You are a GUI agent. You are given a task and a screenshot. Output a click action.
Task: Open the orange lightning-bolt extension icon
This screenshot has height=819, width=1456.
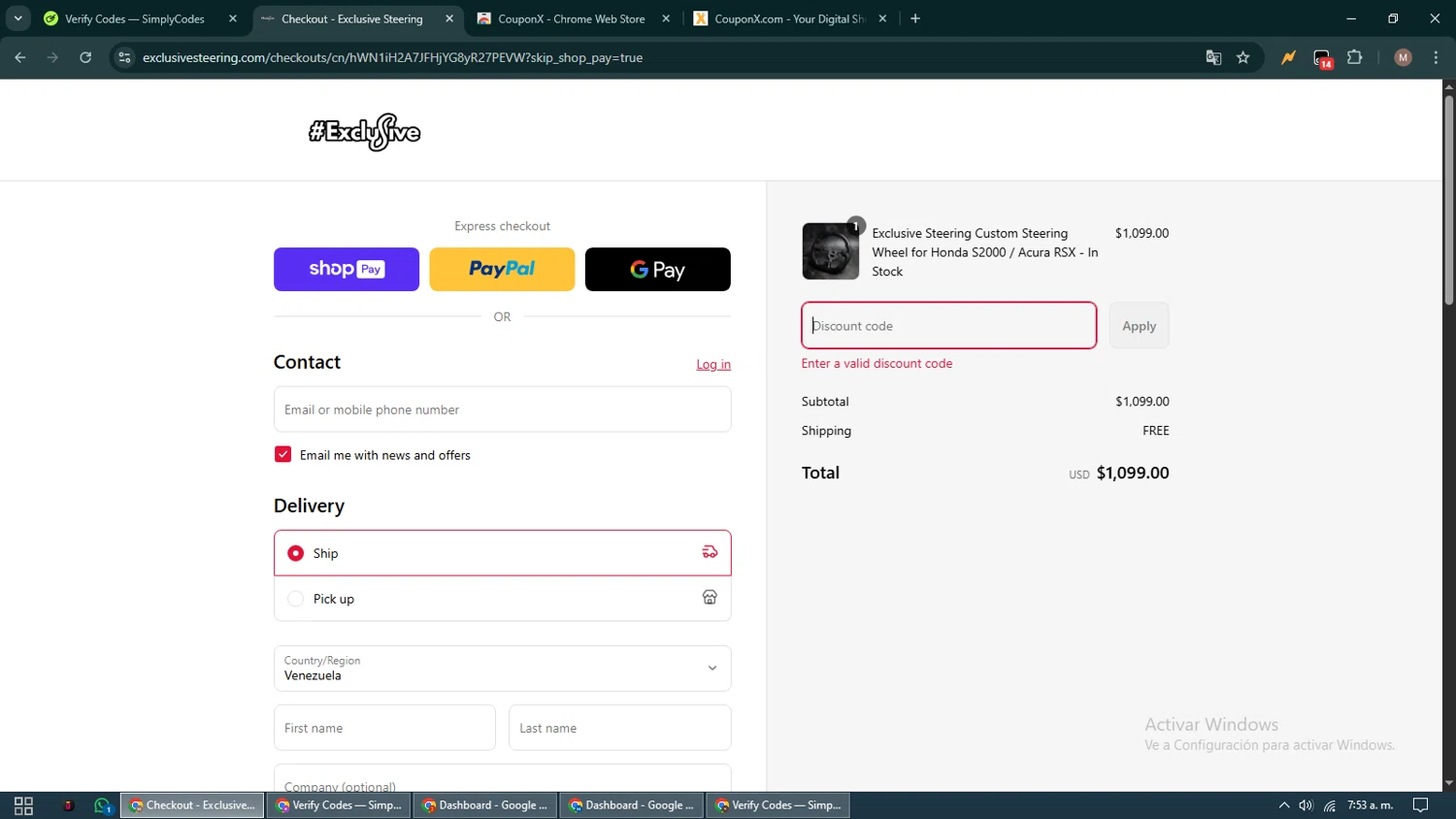point(1288,57)
